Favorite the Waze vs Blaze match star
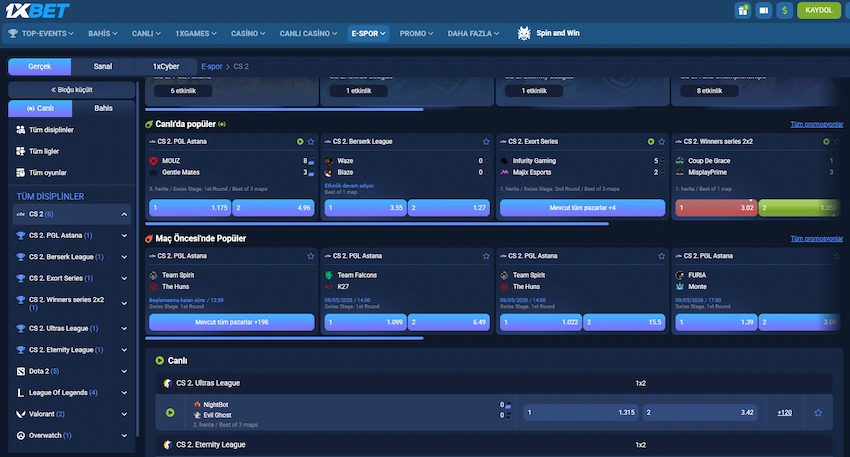This screenshot has width=850, height=457. tap(486, 141)
